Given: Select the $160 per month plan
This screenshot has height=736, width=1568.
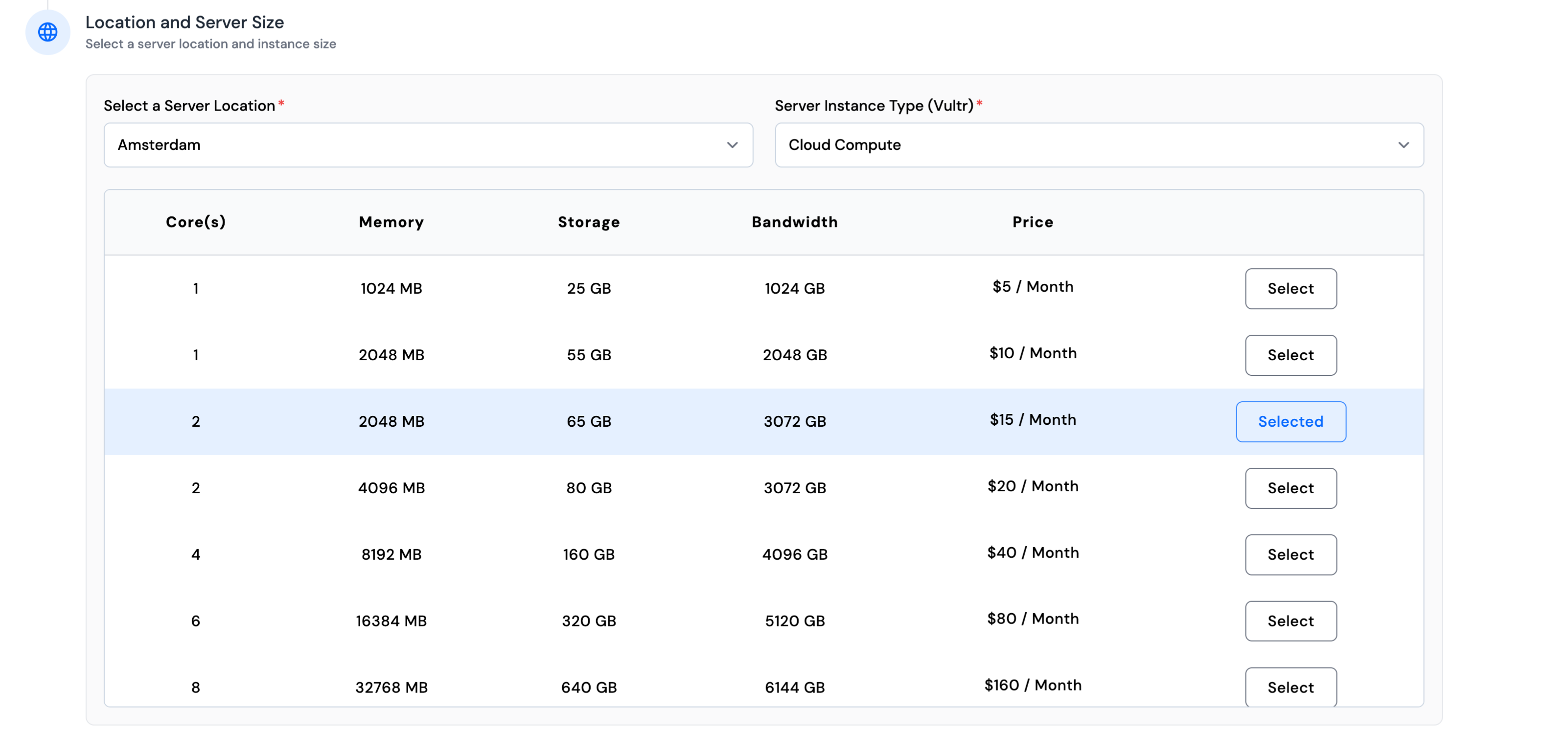Looking at the screenshot, I should click(x=1291, y=687).
